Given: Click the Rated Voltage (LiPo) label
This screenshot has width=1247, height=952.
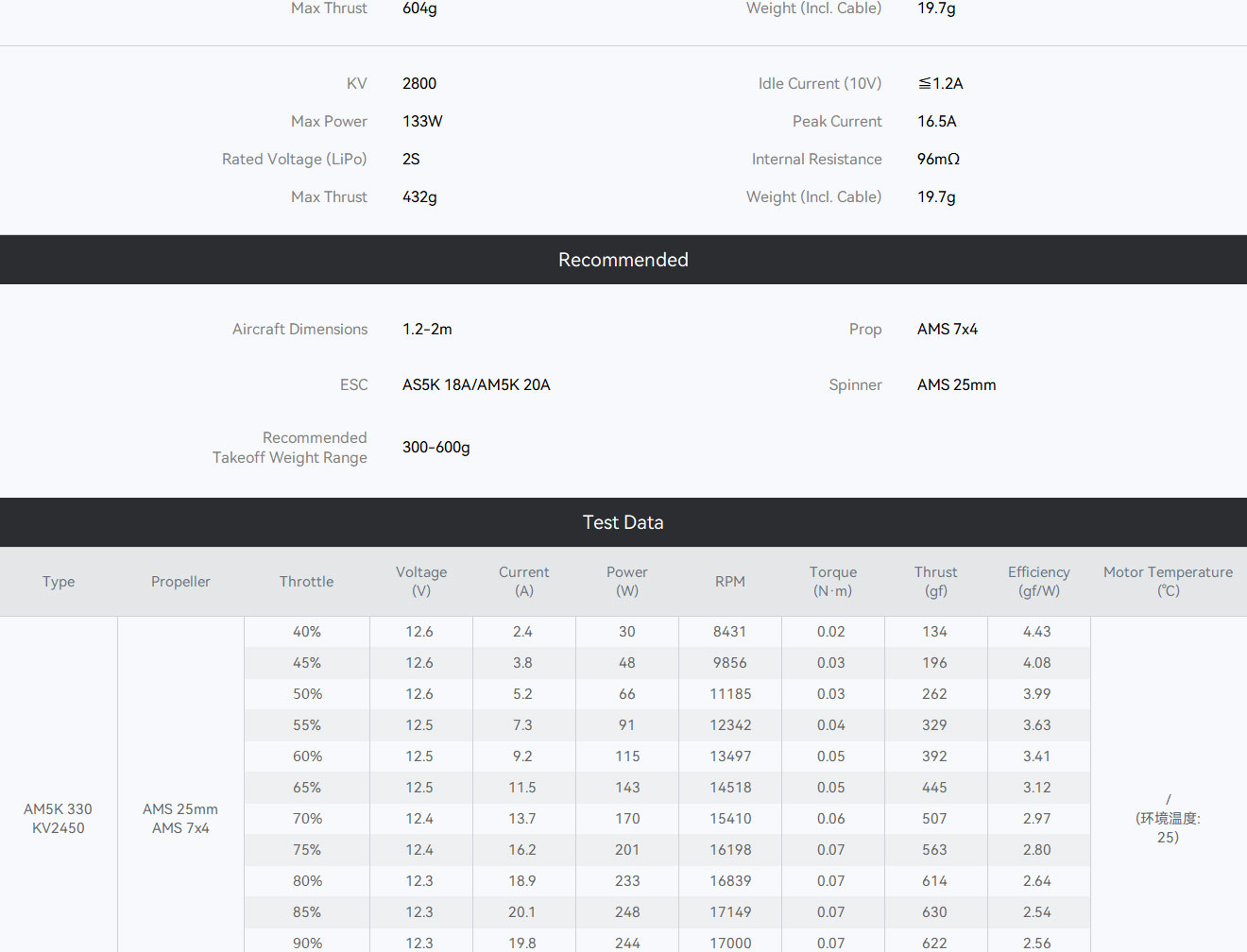Looking at the screenshot, I should [294, 159].
